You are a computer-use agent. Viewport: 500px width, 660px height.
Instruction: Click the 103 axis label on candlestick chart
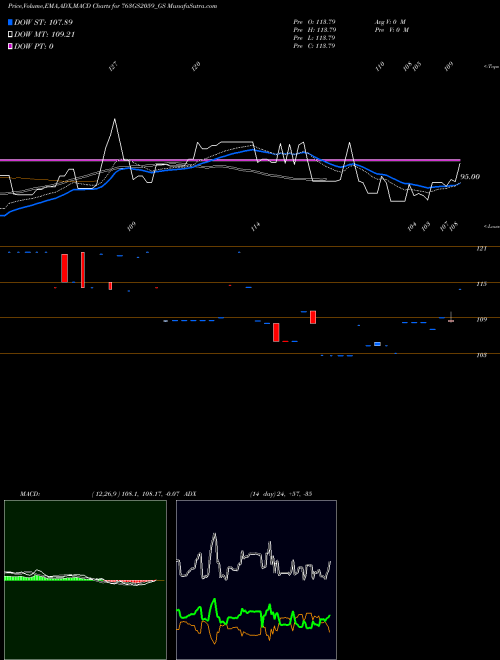[x=481, y=355]
